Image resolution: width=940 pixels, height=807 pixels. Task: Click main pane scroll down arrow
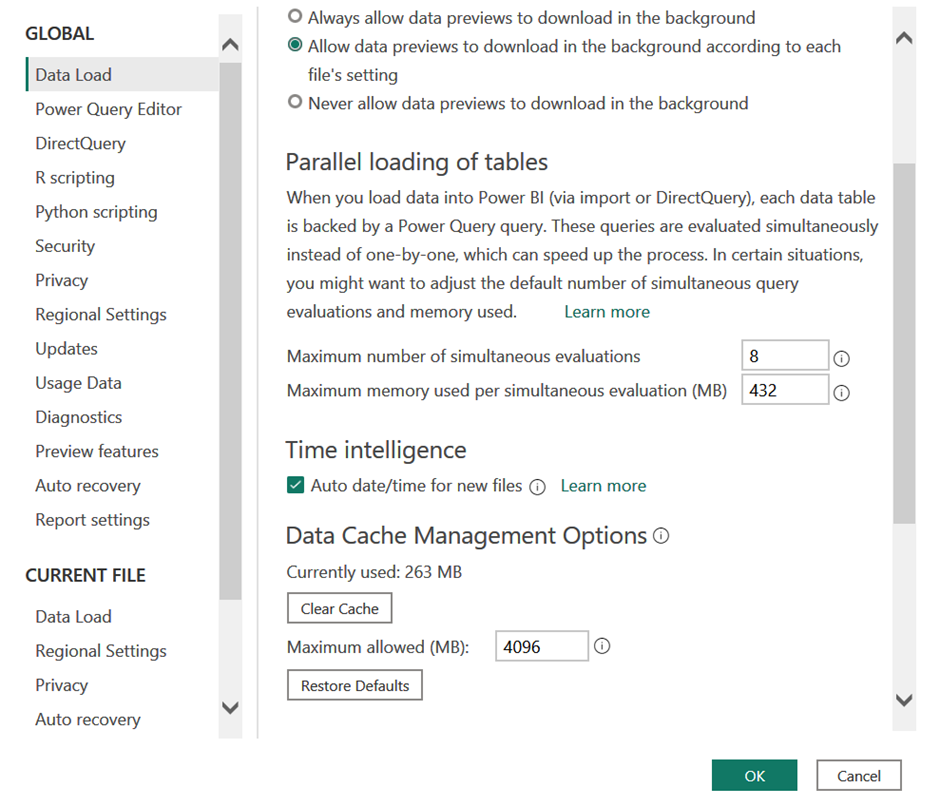pos(904,700)
